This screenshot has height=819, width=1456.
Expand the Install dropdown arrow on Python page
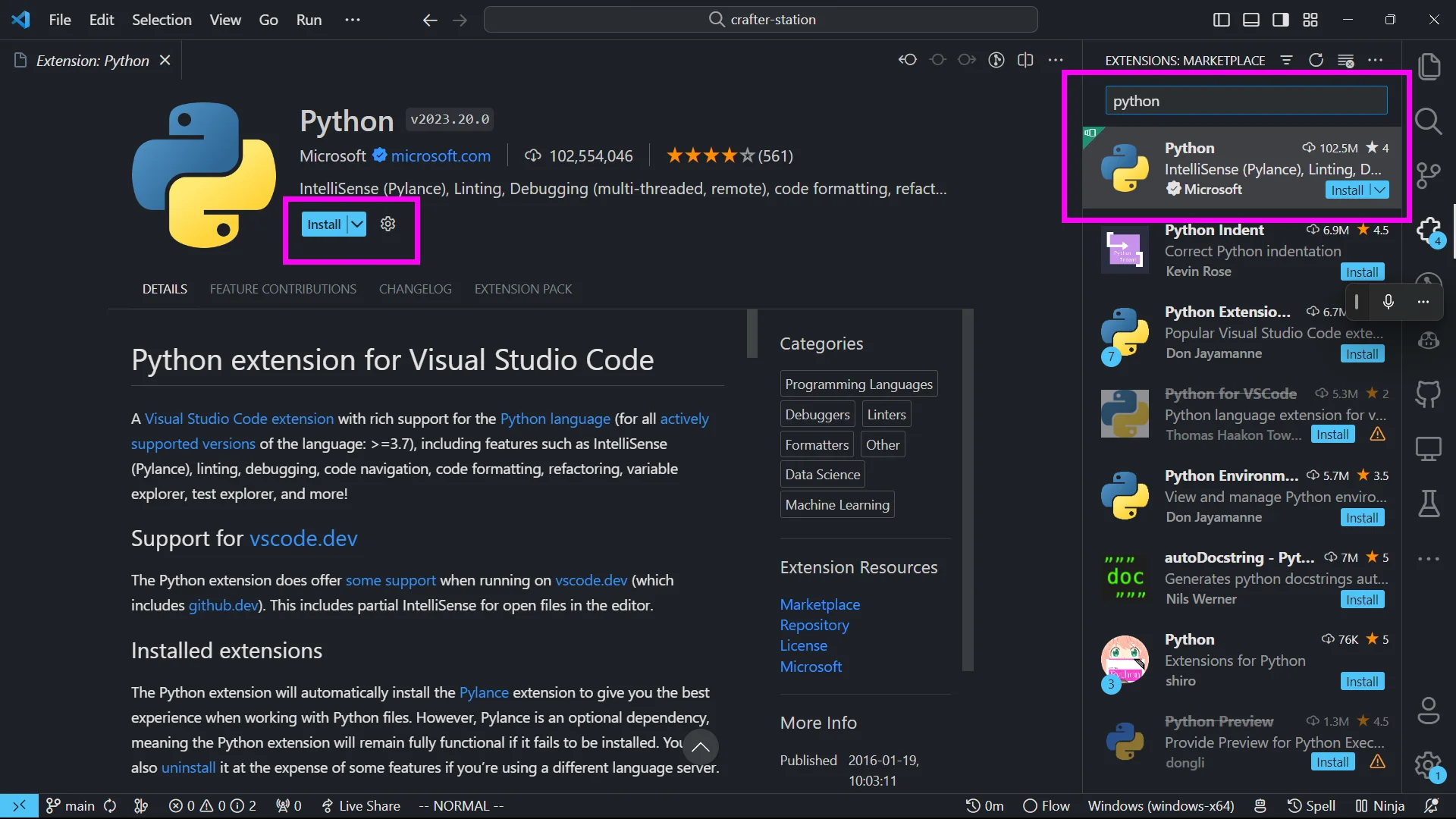coord(357,224)
